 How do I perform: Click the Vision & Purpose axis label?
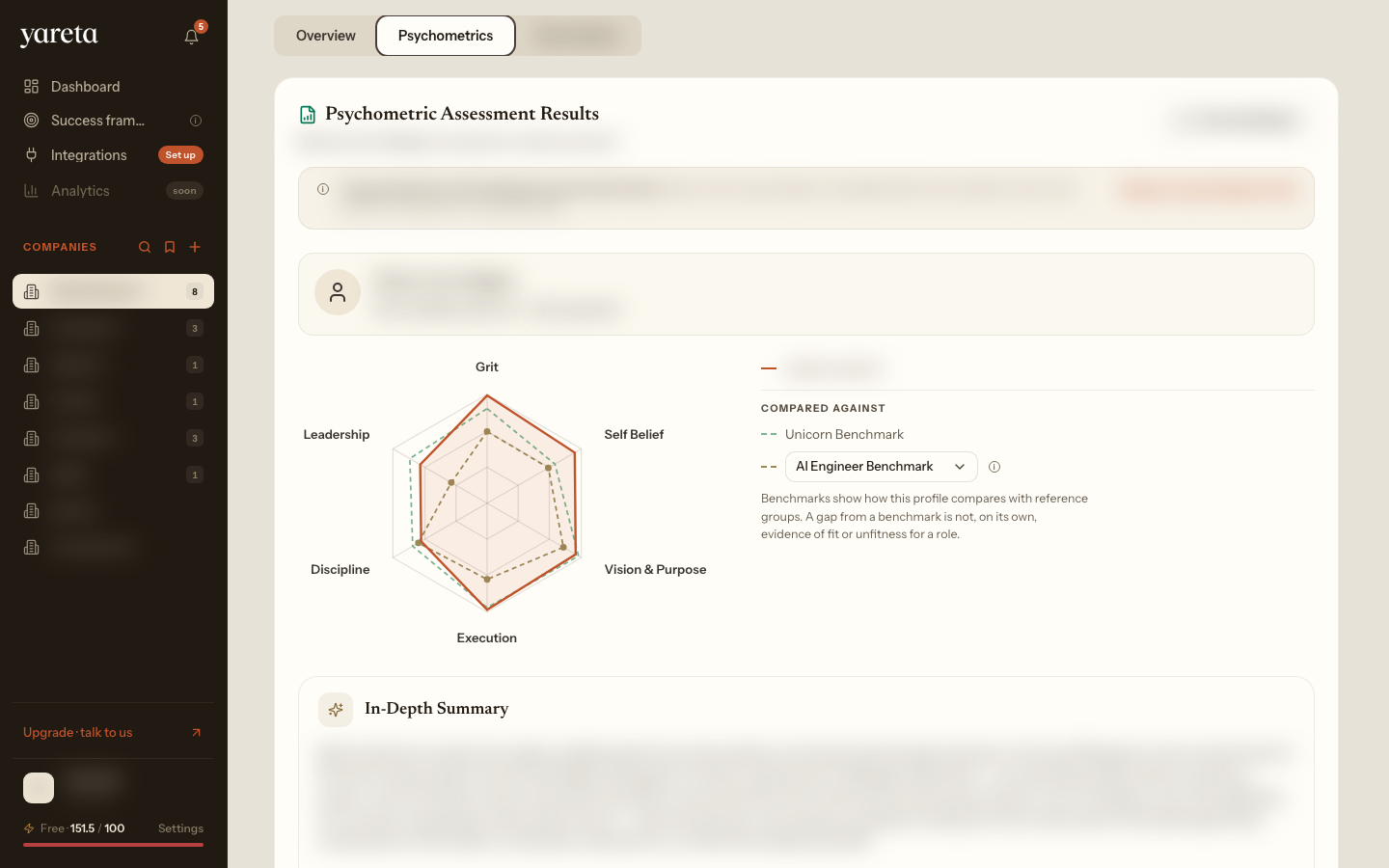(x=655, y=570)
